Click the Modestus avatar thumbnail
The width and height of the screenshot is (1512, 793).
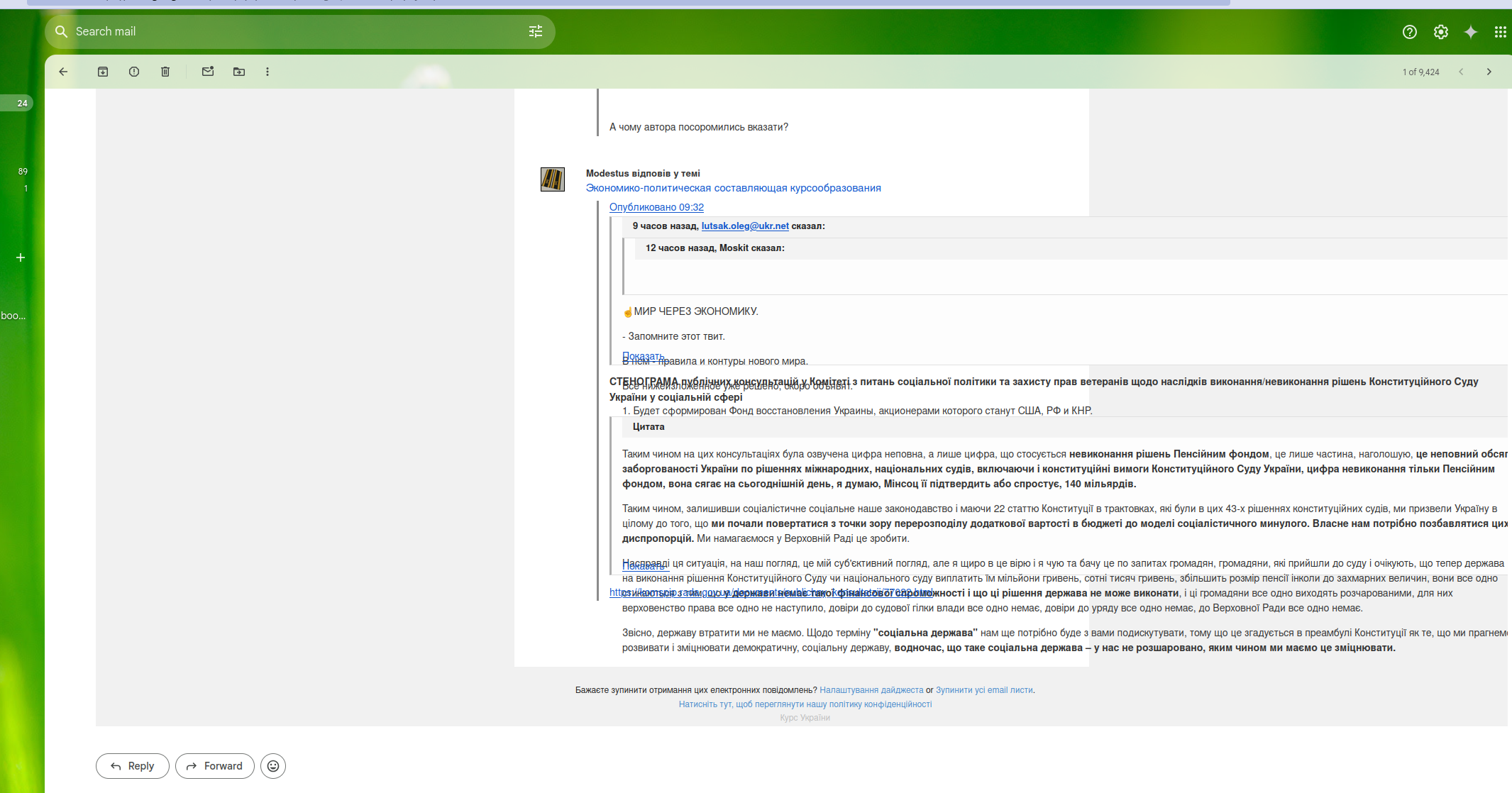[553, 179]
